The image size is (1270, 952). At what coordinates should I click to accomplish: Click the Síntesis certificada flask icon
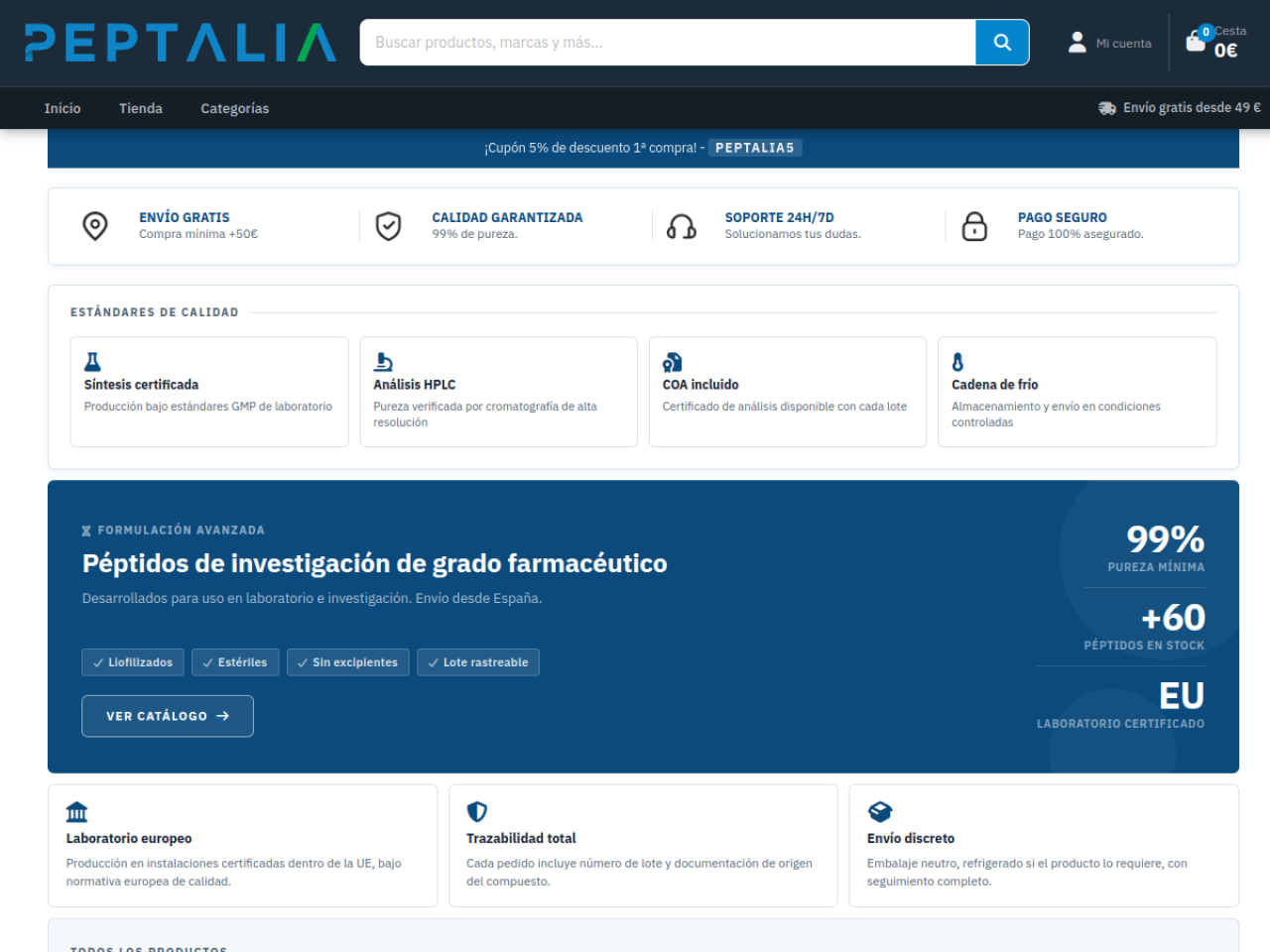(x=92, y=362)
